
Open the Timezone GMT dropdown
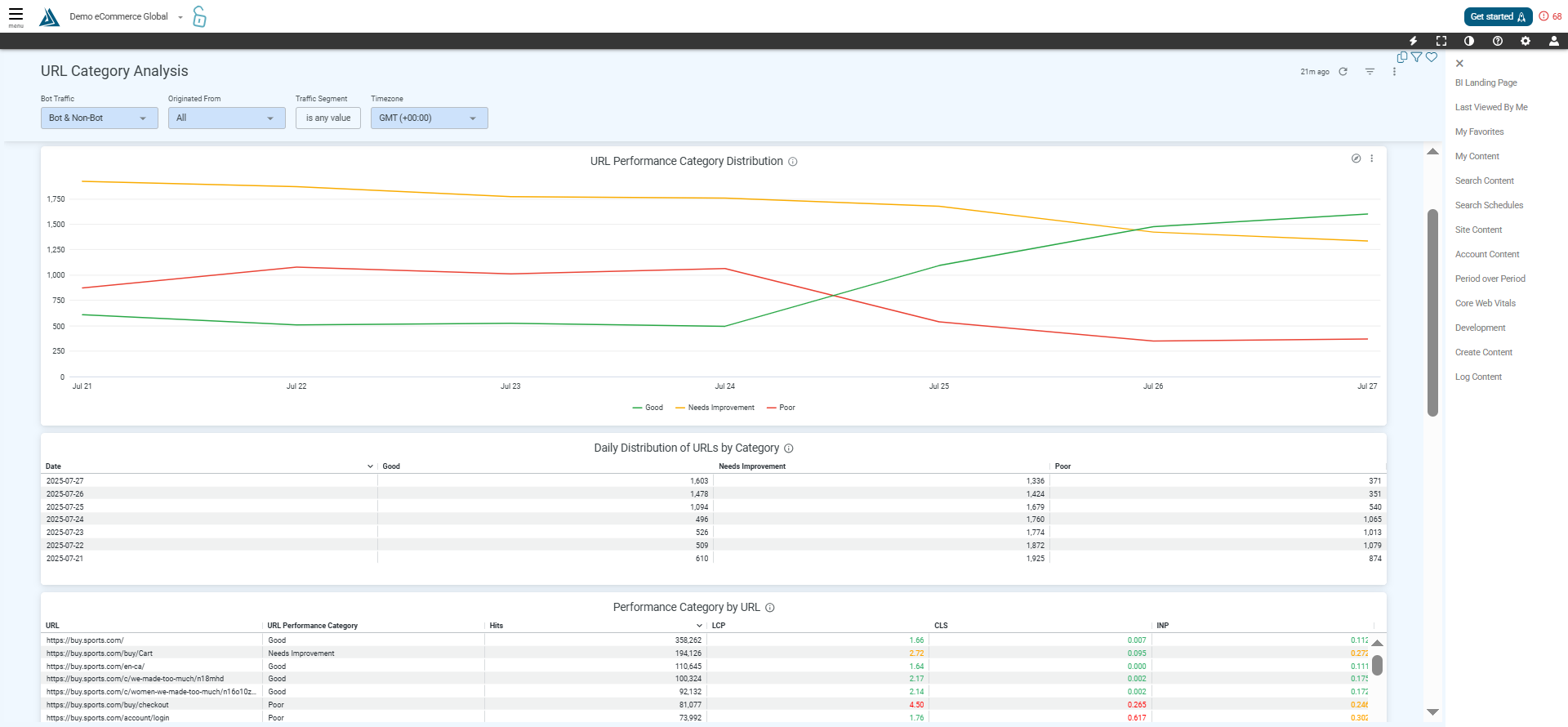pyautogui.click(x=429, y=118)
